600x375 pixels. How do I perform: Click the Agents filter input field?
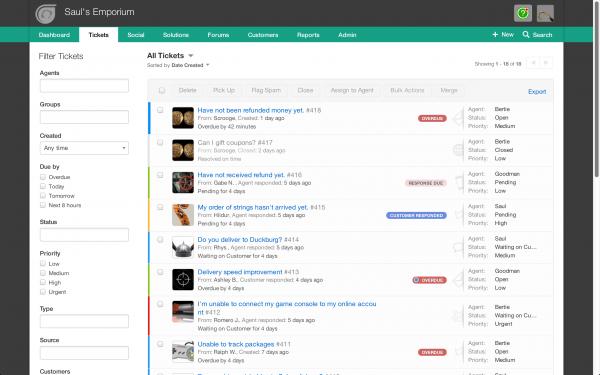click(x=84, y=86)
